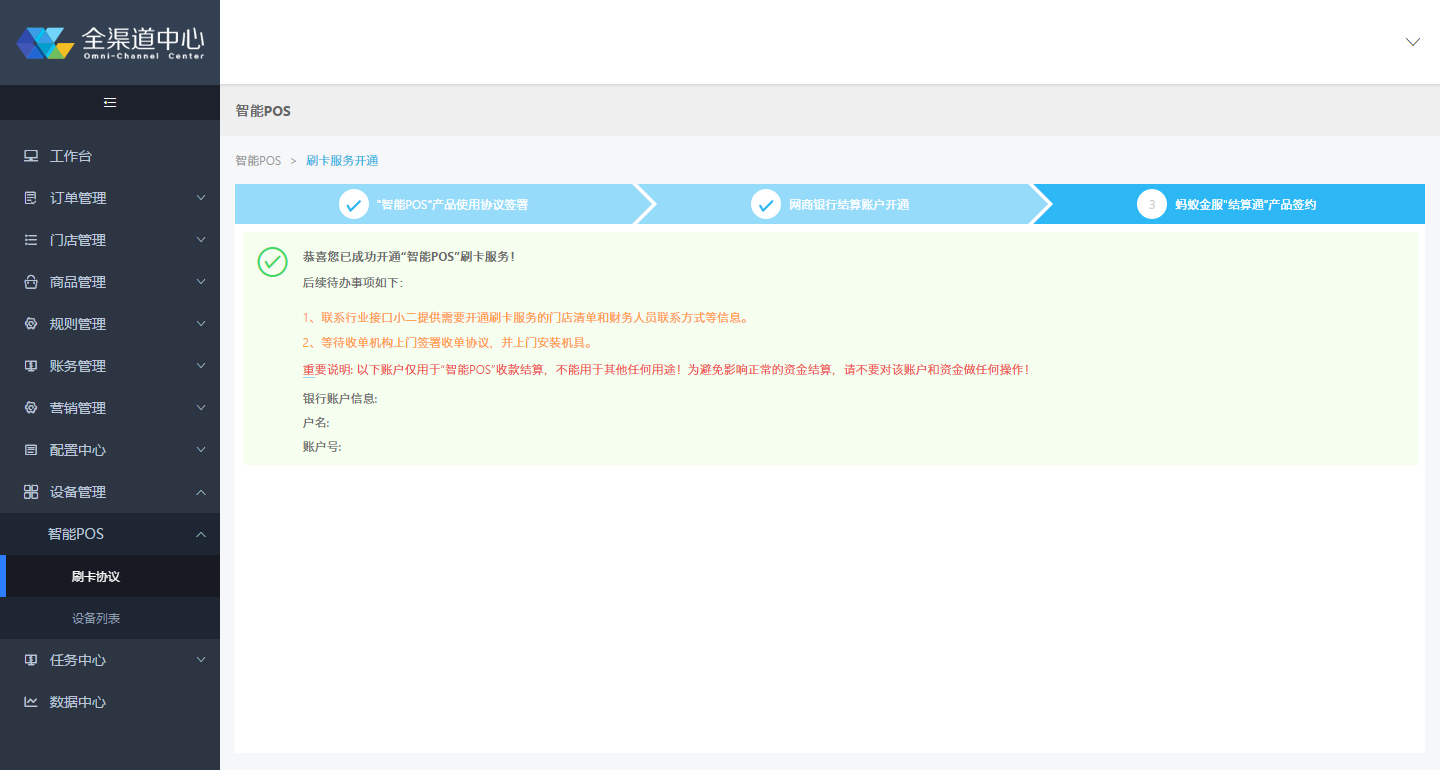Click the 智能POS breadcrumb link
The width and height of the screenshot is (1440, 770).
pyautogui.click(x=258, y=160)
